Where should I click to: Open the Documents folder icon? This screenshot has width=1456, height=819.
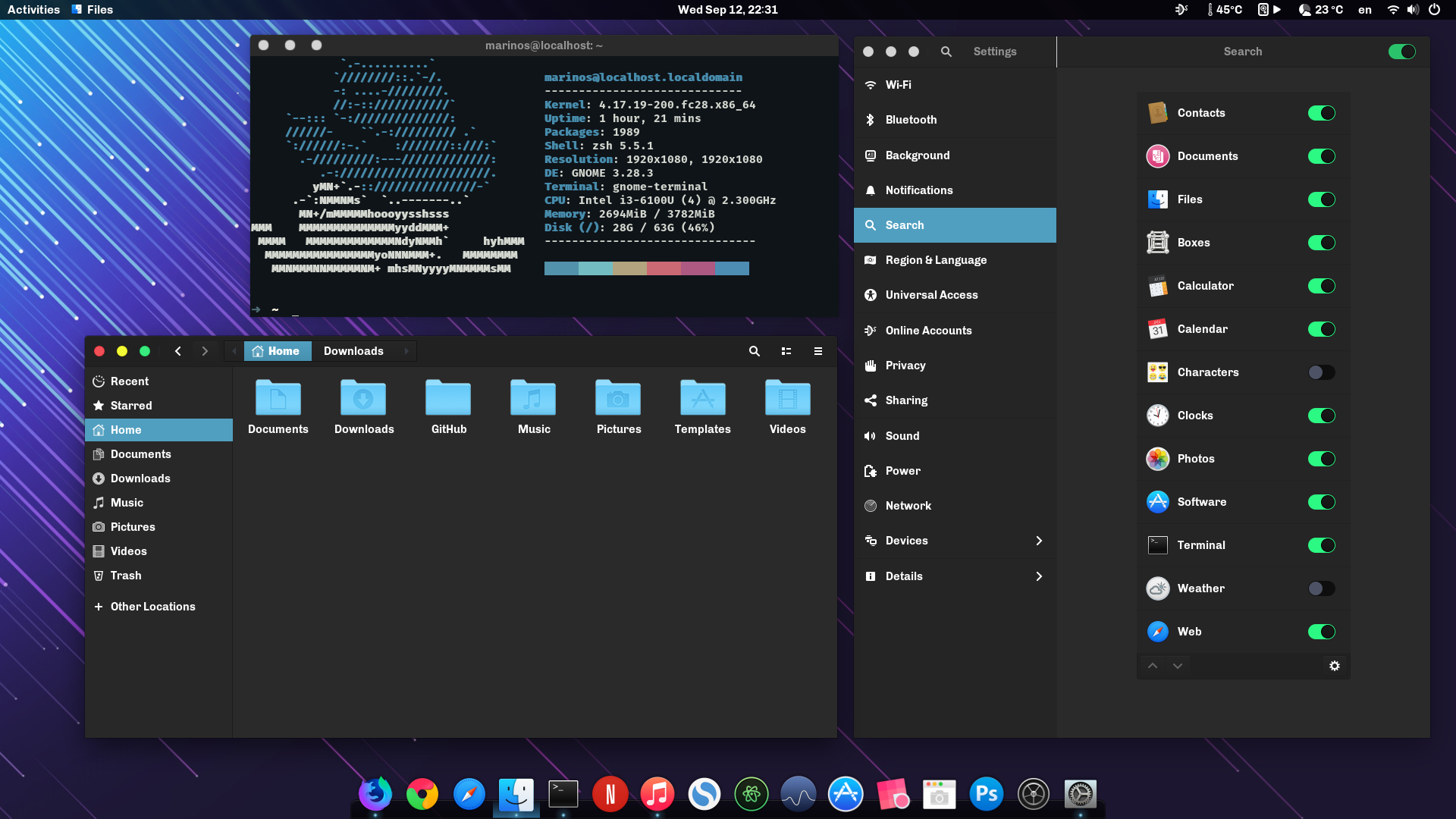(278, 397)
